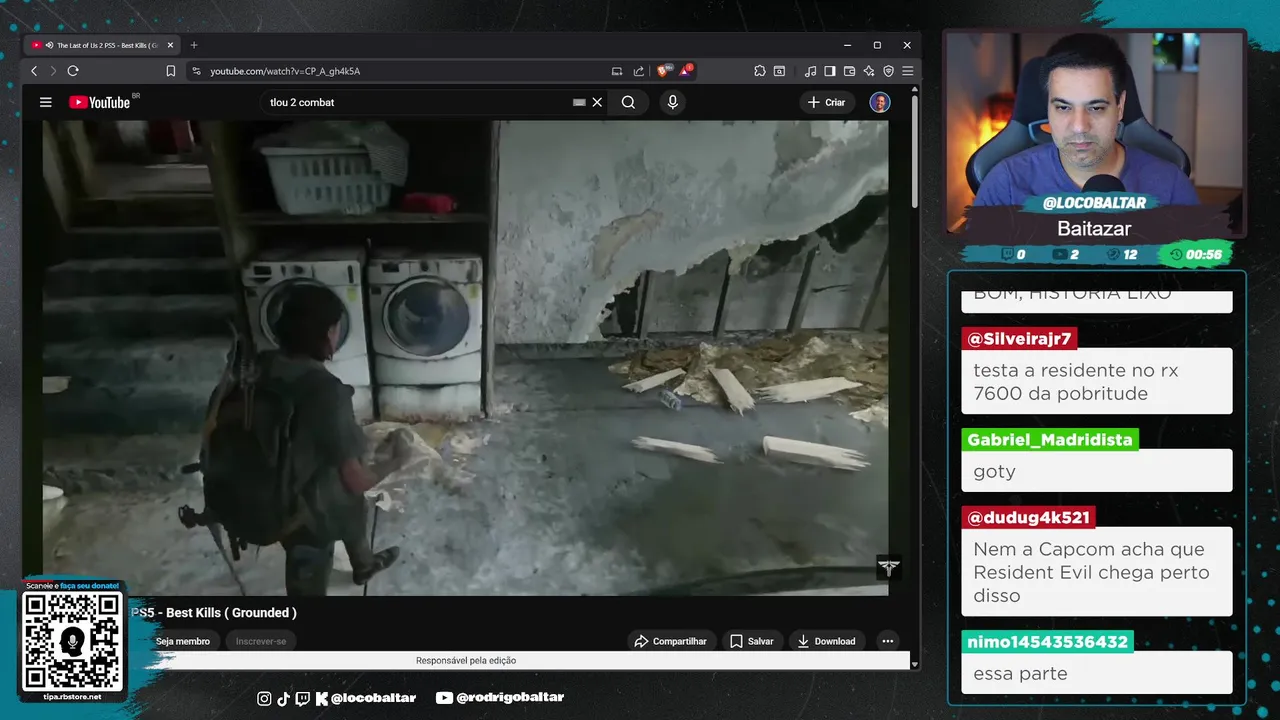Open a new tab with the plus button
This screenshot has height=720, width=1280.
tap(194, 45)
